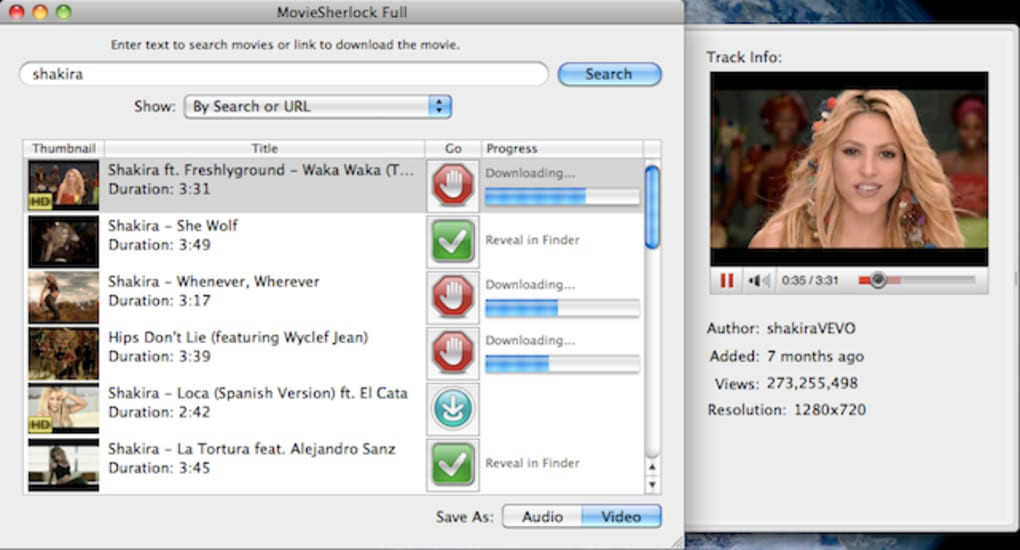Screen dimensions: 1020x550
Task: Select the title Shakira – Whenever, Wherever
Action: (214, 282)
